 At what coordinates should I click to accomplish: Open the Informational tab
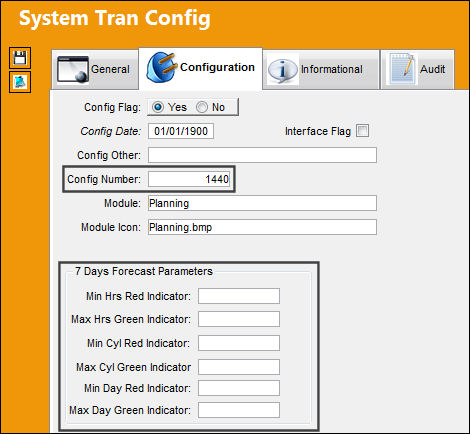[x=321, y=69]
